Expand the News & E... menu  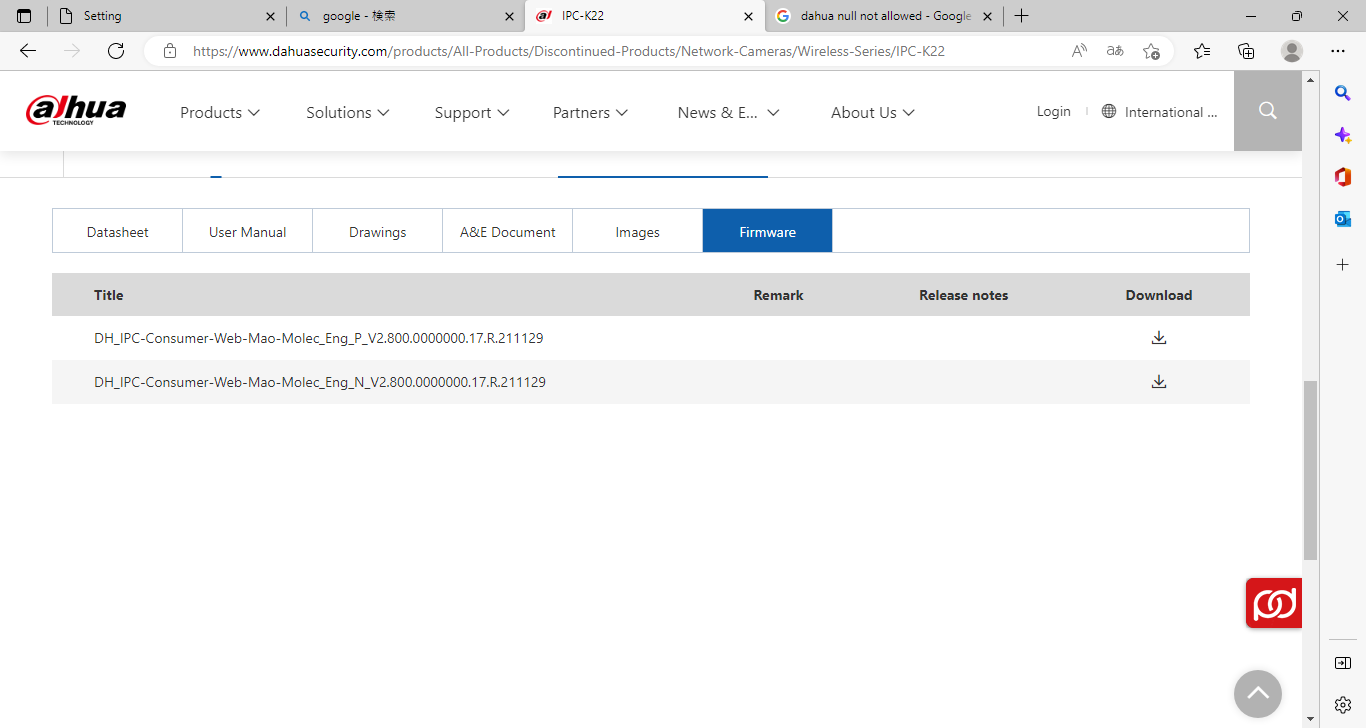(x=728, y=113)
